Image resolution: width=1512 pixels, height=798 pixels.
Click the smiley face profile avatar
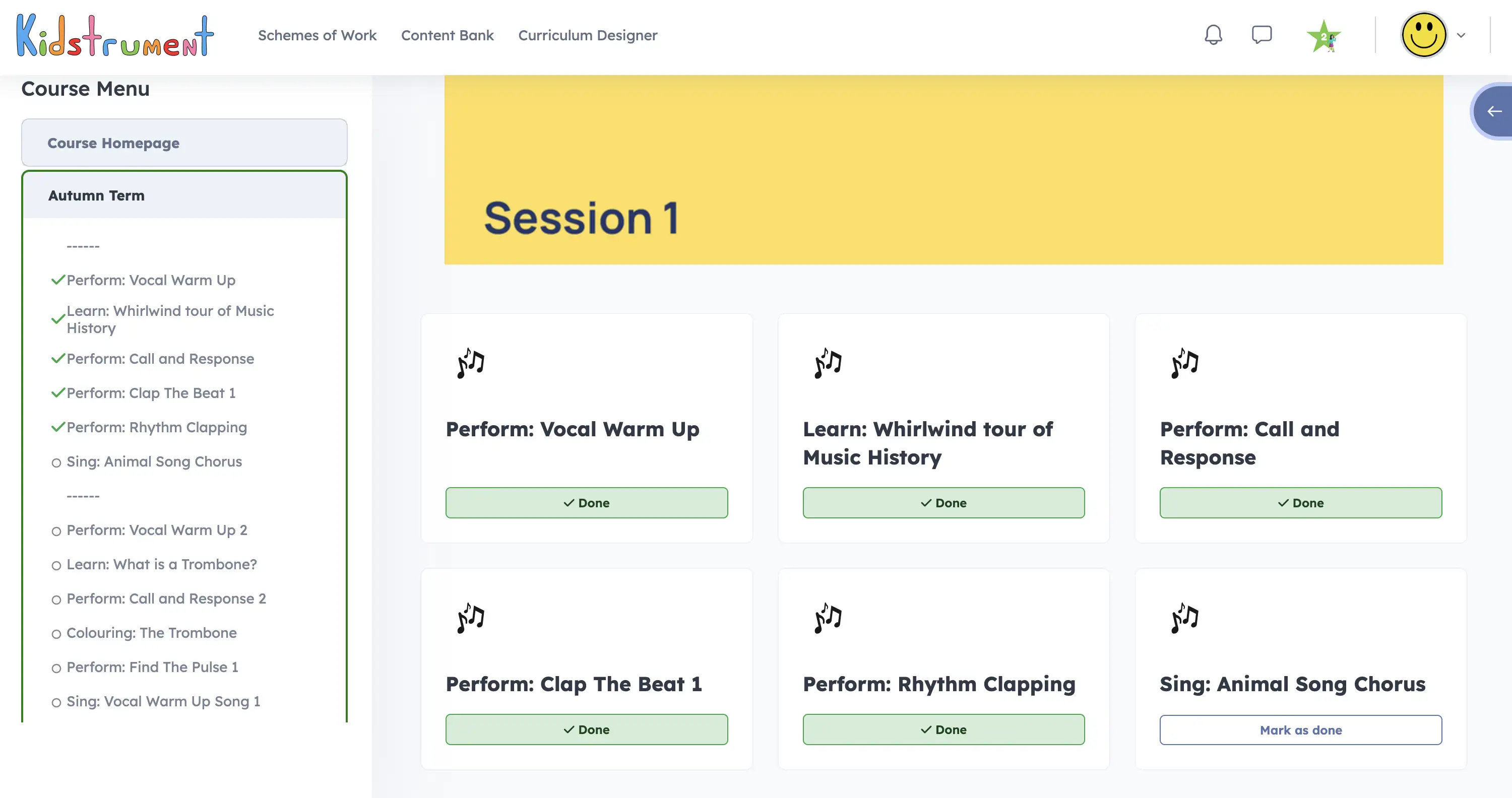(1423, 35)
